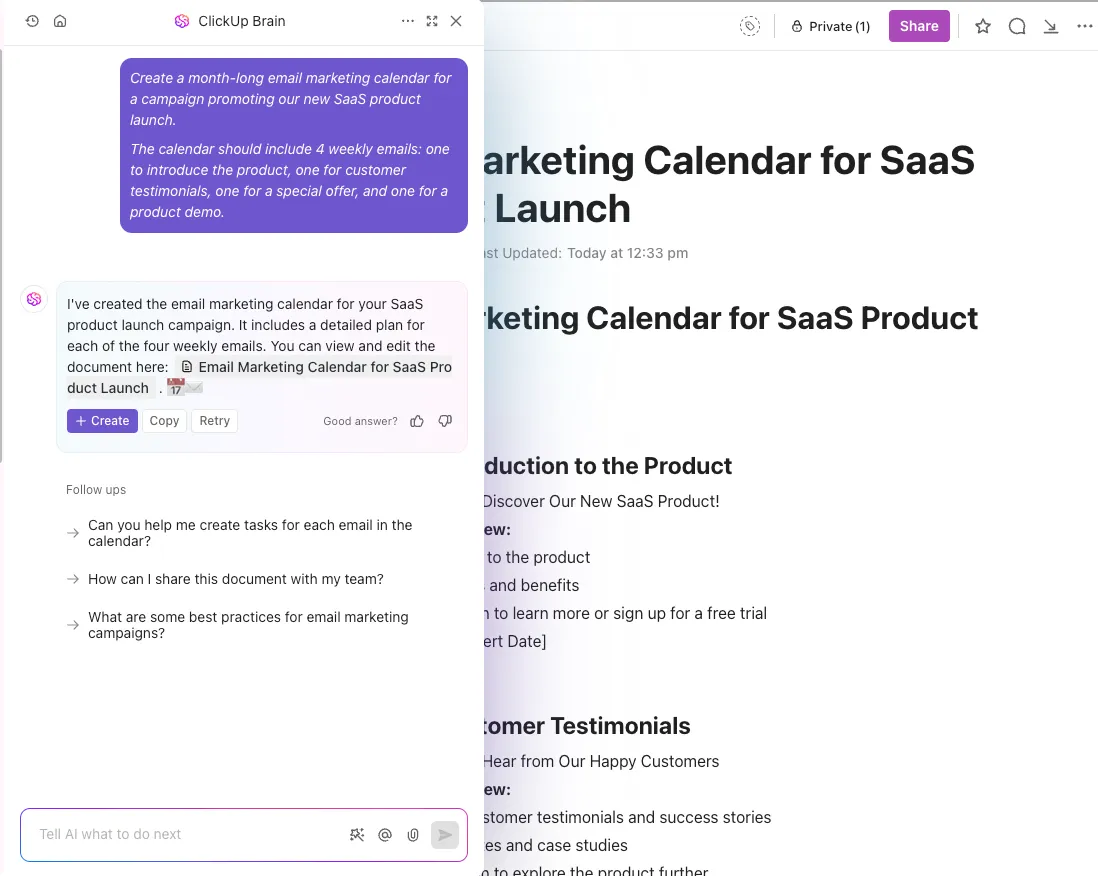Screen dimensions: 1098x876
Task: Go to ClickUp Brain home icon
Action: (x=60, y=21)
